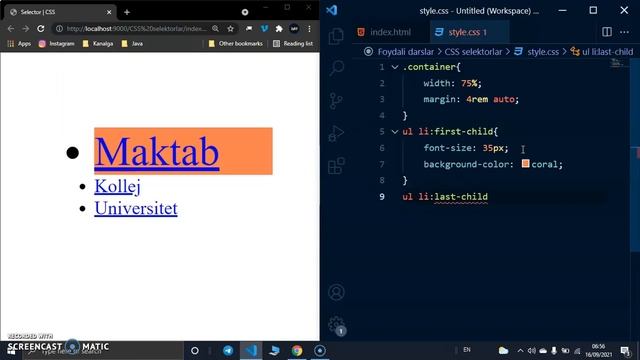This screenshot has height=360, width=640.
Task: Collapse the ul li:first-child rule fold arrow
Action: tap(395, 131)
